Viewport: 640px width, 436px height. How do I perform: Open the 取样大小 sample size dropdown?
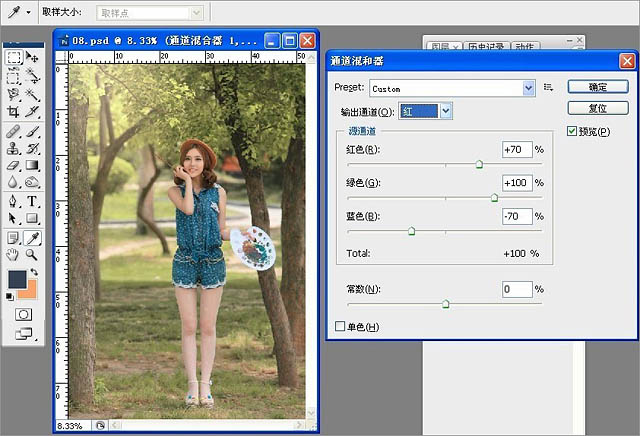150,12
